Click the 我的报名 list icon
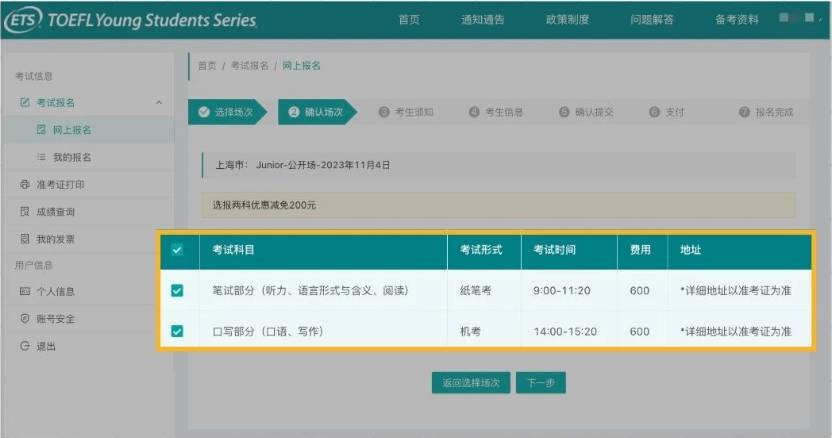This screenshot has height=438, width=832. tap(41, 157)
